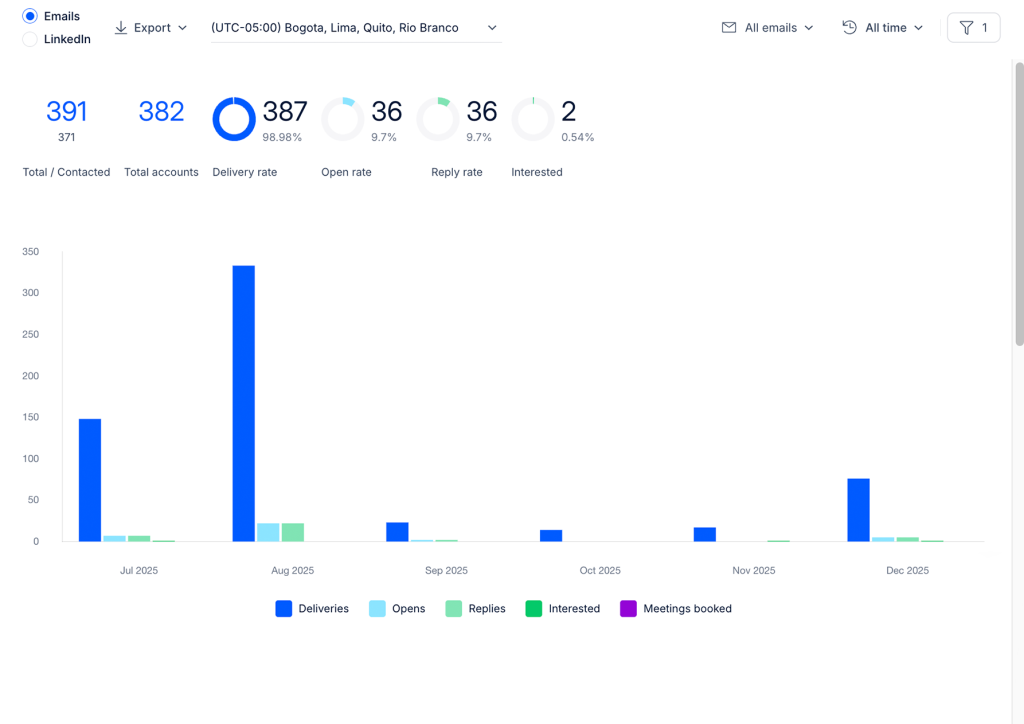Viewport: 1024px width, 724px height.
Task: Click the Export download icon
Action: click(x=121, y=27)
